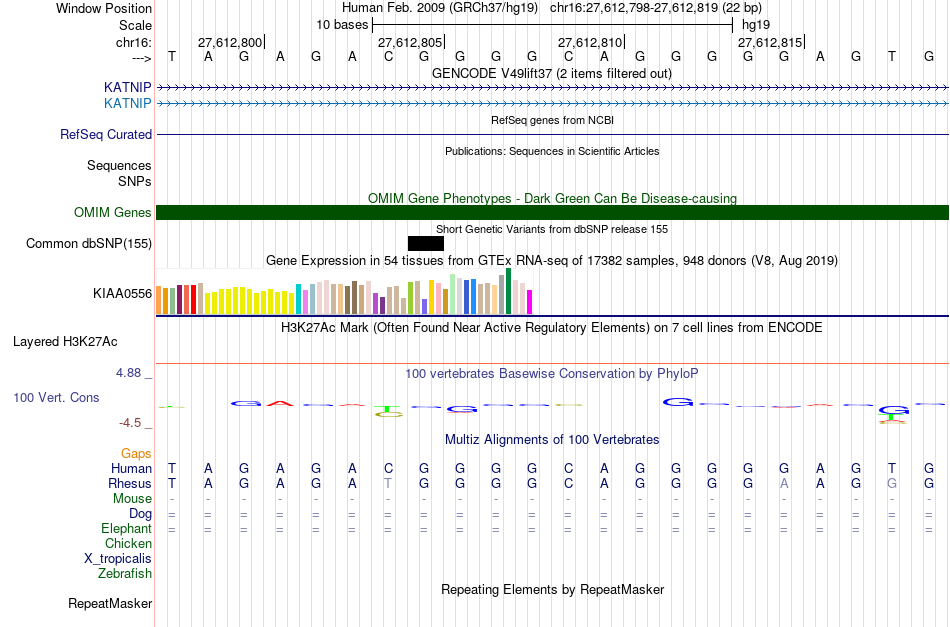Click the Zebrafish species label

[125, 573]
